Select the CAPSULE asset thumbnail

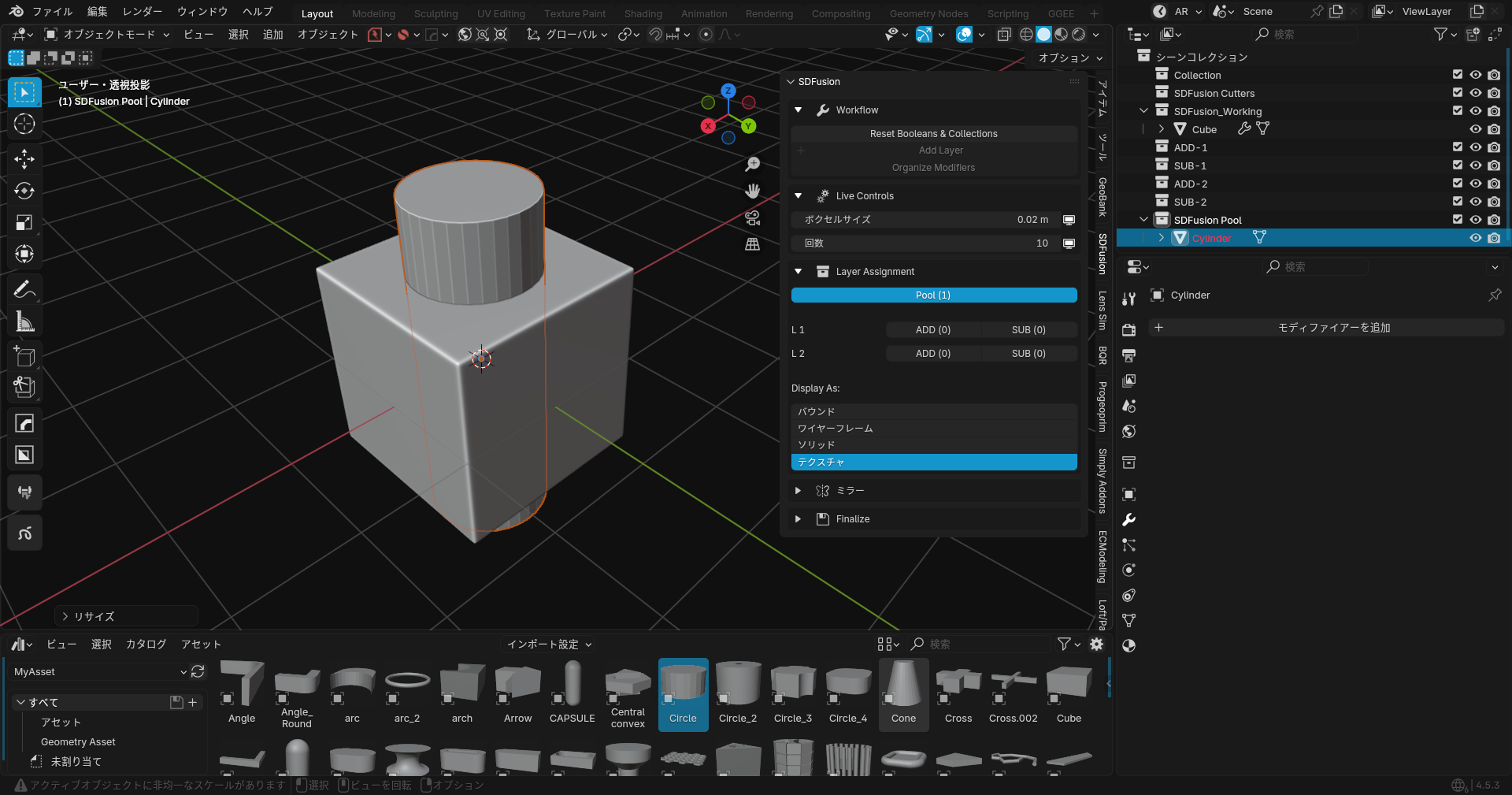(x=573, y=694)
